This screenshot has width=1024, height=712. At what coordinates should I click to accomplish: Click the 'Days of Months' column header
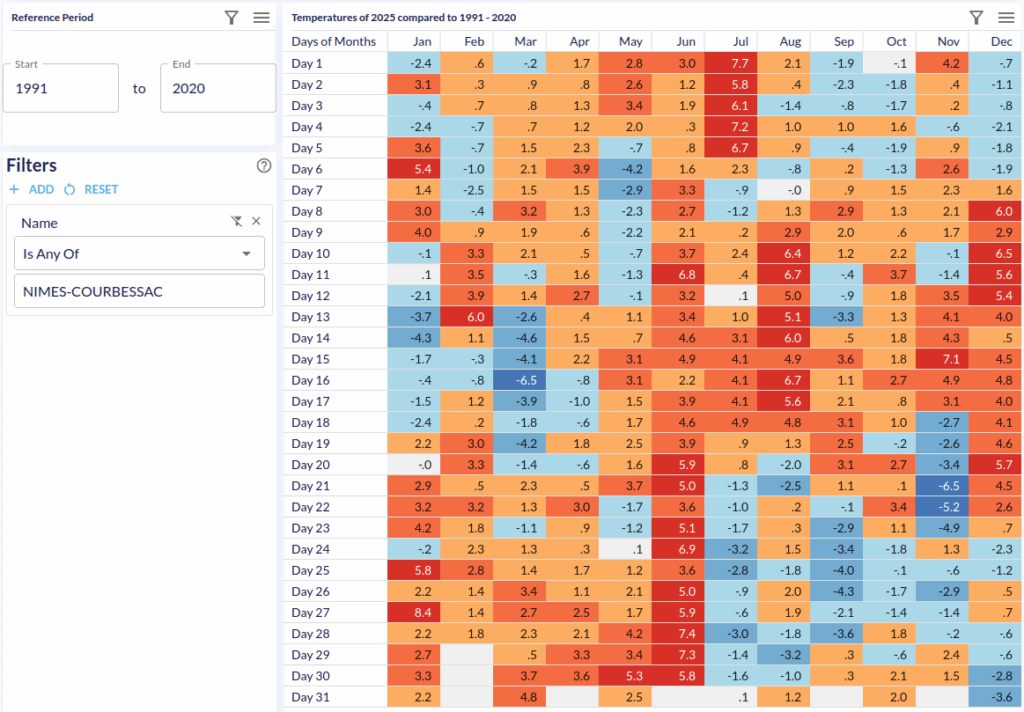pyautogui.click(x=334, y=41)
